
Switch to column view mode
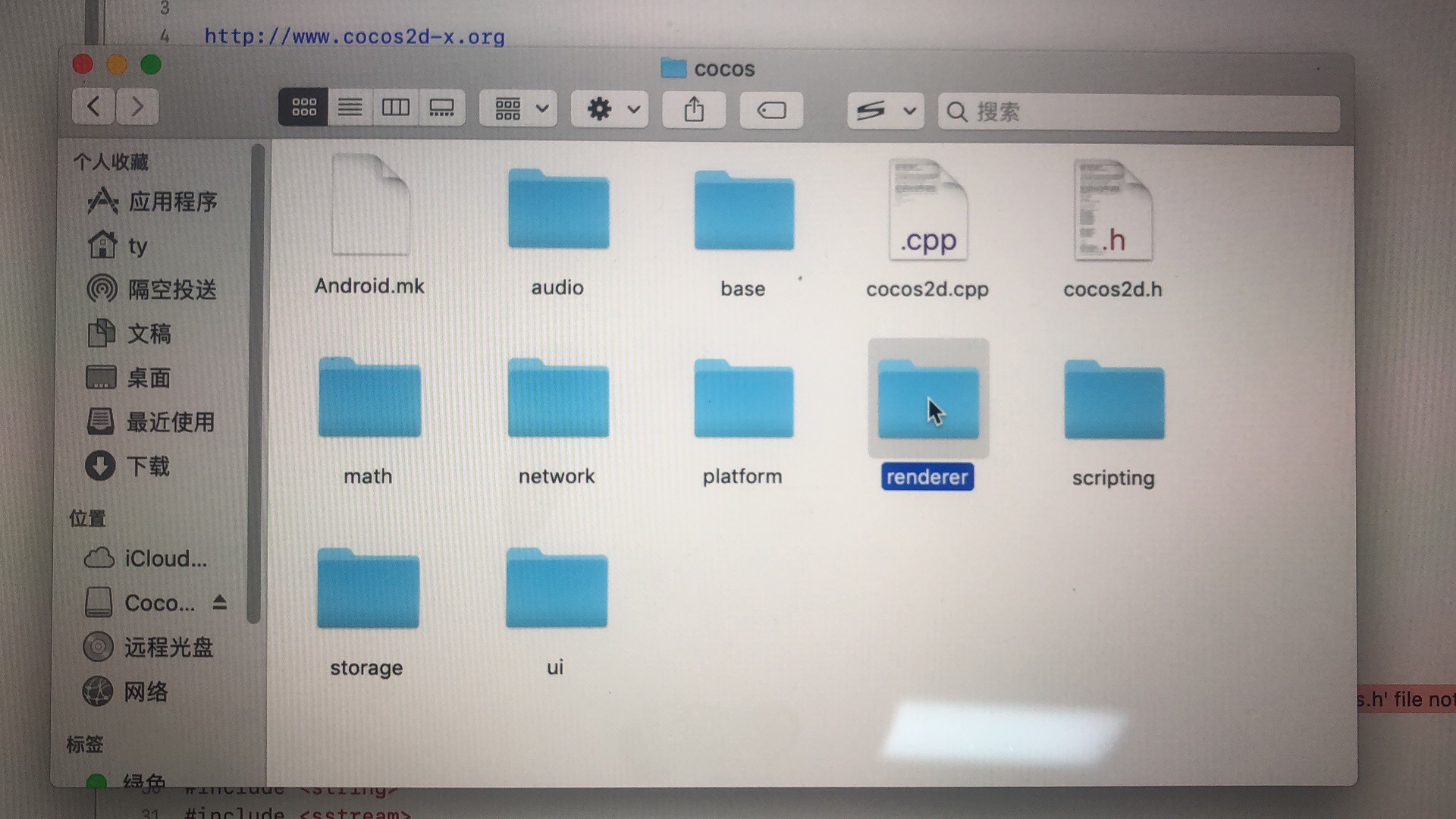[x=395, y=108]
